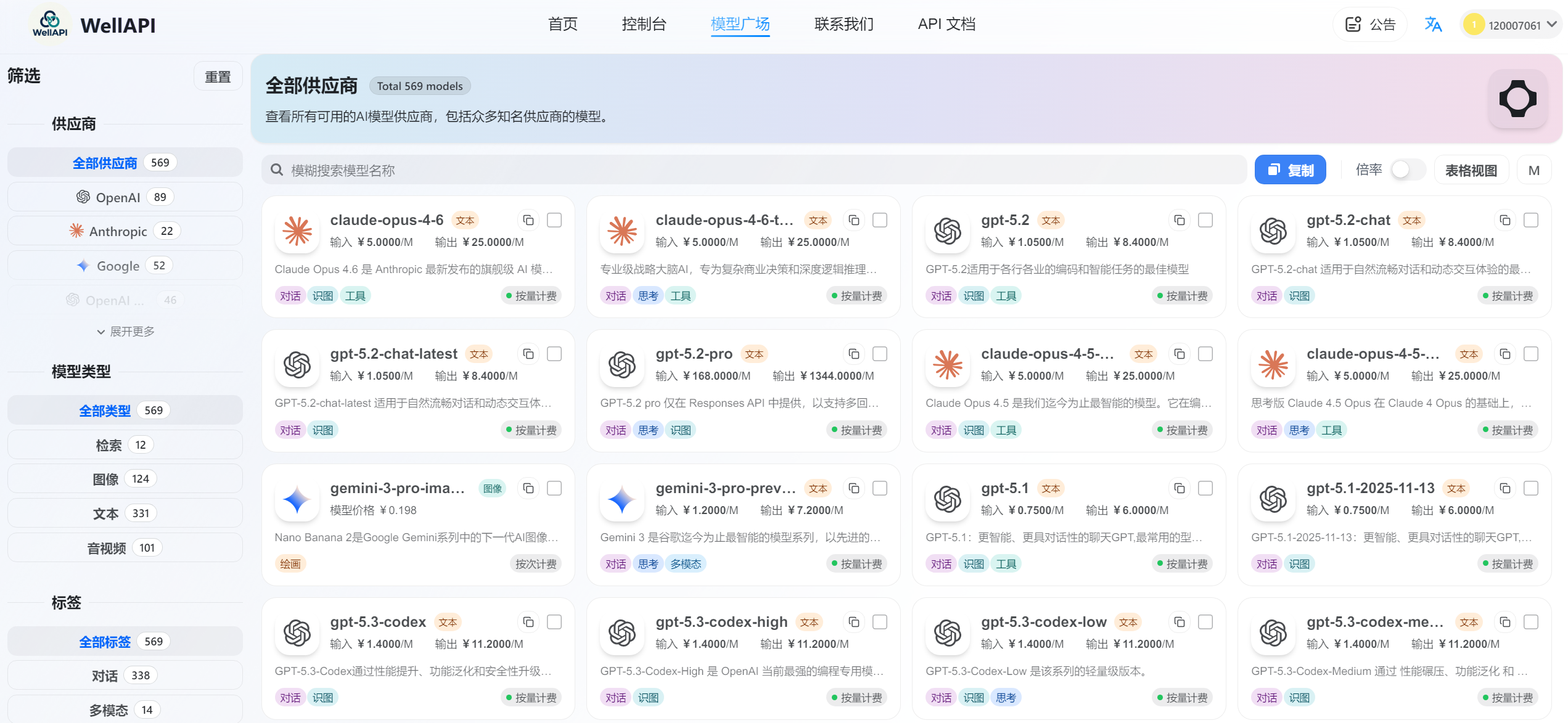
Task: Expand 展开更多 to show more suppliers
Action: (126, 332)
